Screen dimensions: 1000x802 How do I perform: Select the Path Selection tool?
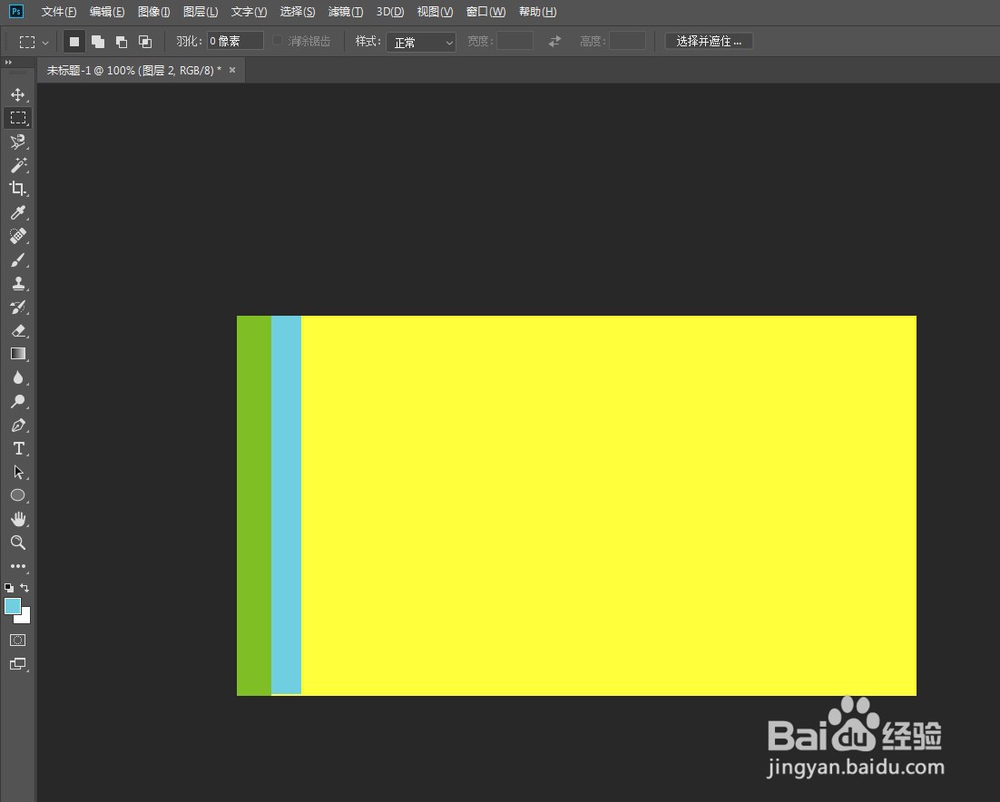point(18,472)
